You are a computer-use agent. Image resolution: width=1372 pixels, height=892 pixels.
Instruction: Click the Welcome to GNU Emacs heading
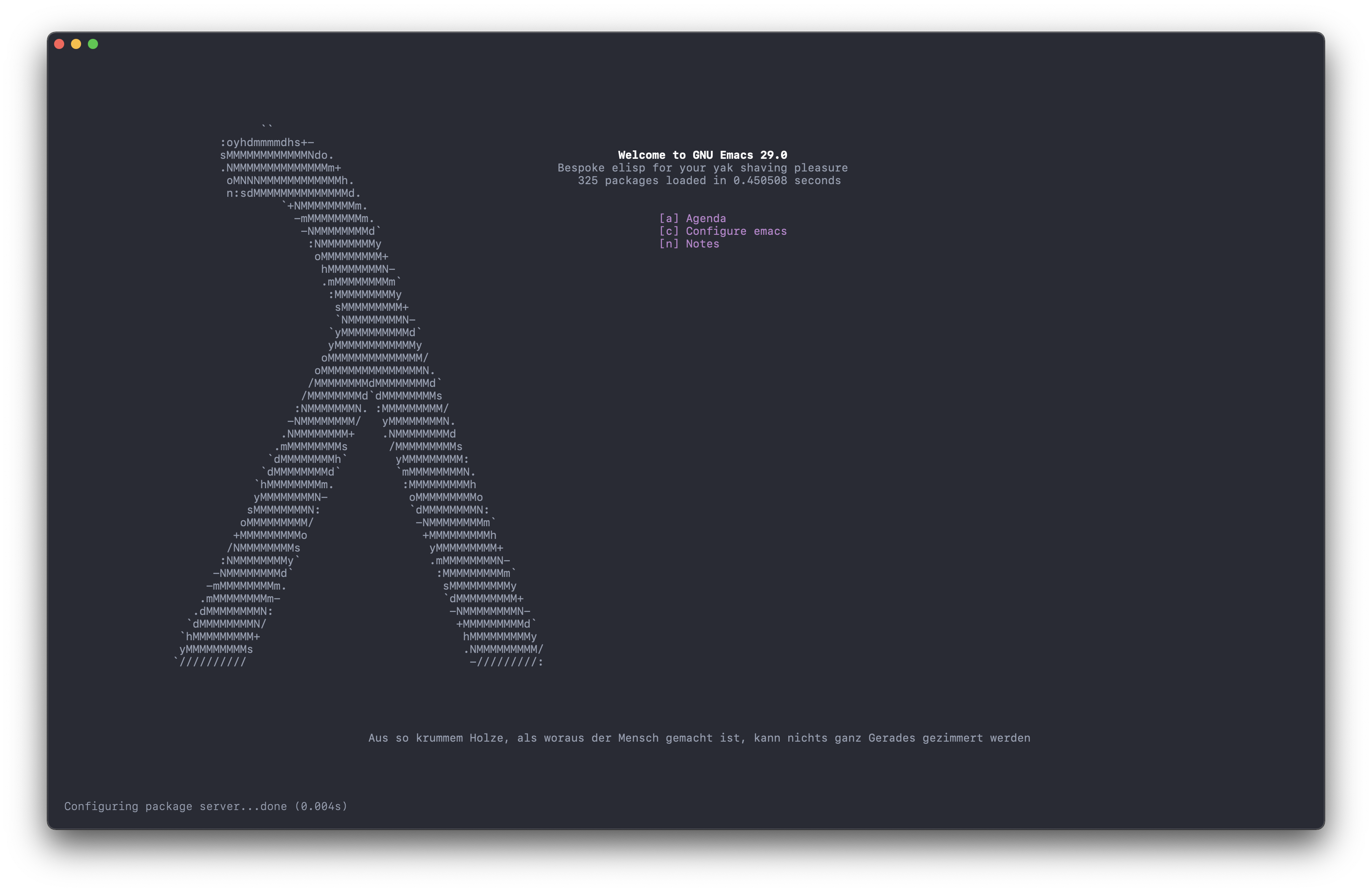(702, 155)
